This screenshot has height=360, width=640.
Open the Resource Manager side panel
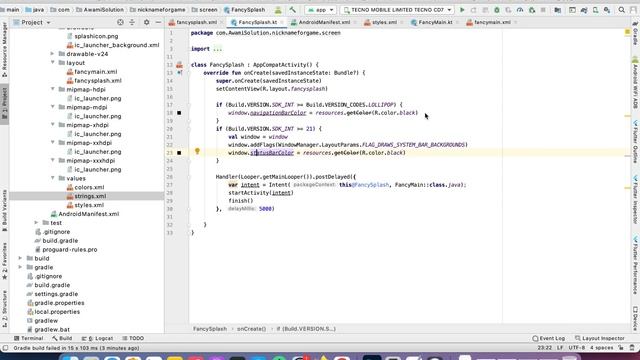(x=4, y=49)
